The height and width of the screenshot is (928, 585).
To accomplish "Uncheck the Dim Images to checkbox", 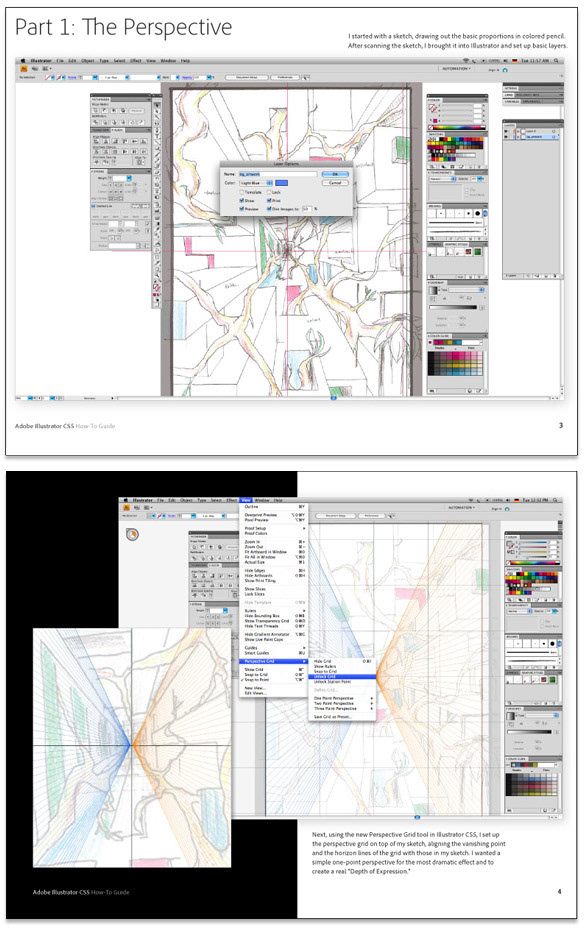I will pos(269,209).
